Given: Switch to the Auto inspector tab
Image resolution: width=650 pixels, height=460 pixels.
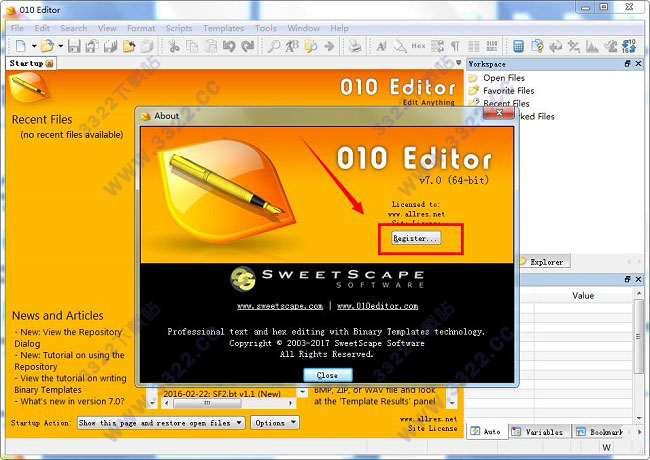Looking at the screenshot, I should (487, 432).
